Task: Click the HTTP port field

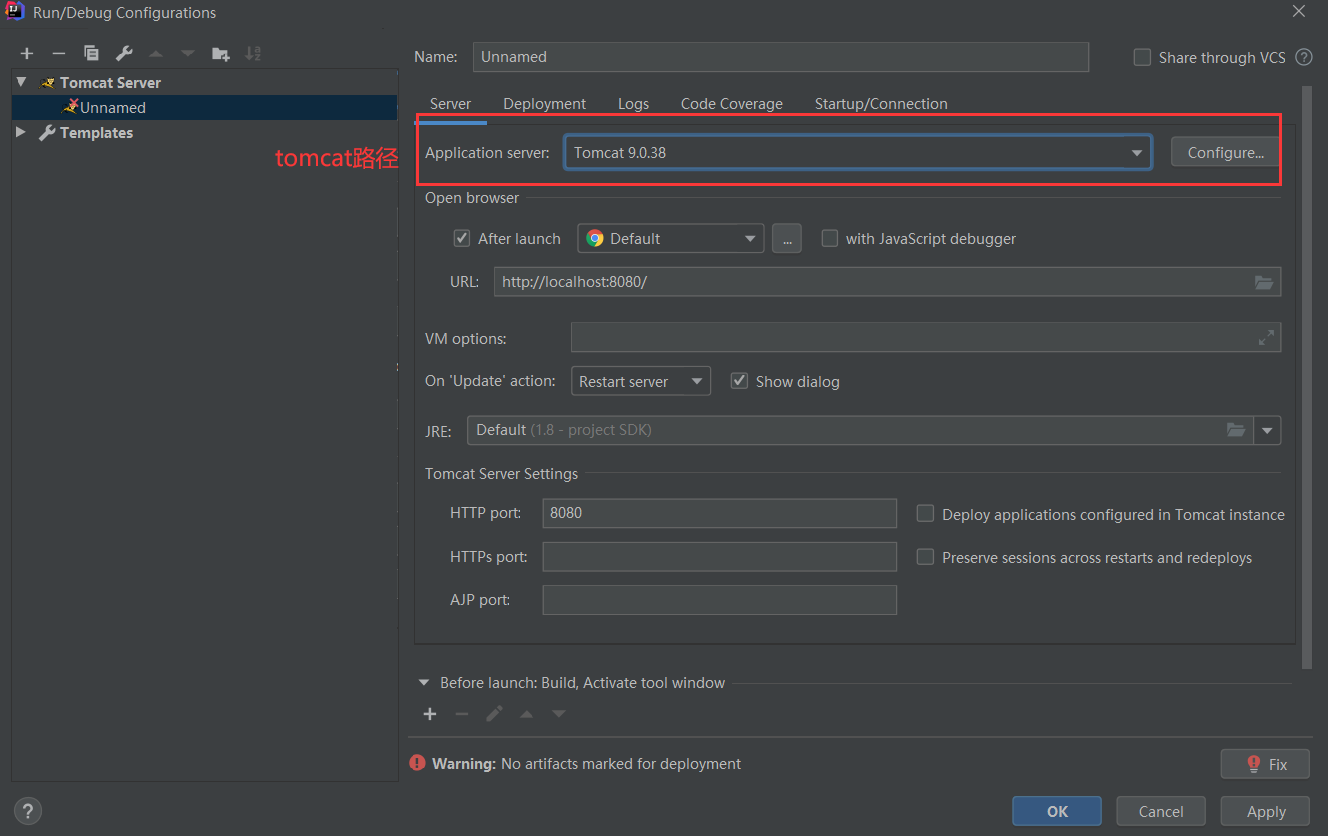Action: (x=720, y=513)
